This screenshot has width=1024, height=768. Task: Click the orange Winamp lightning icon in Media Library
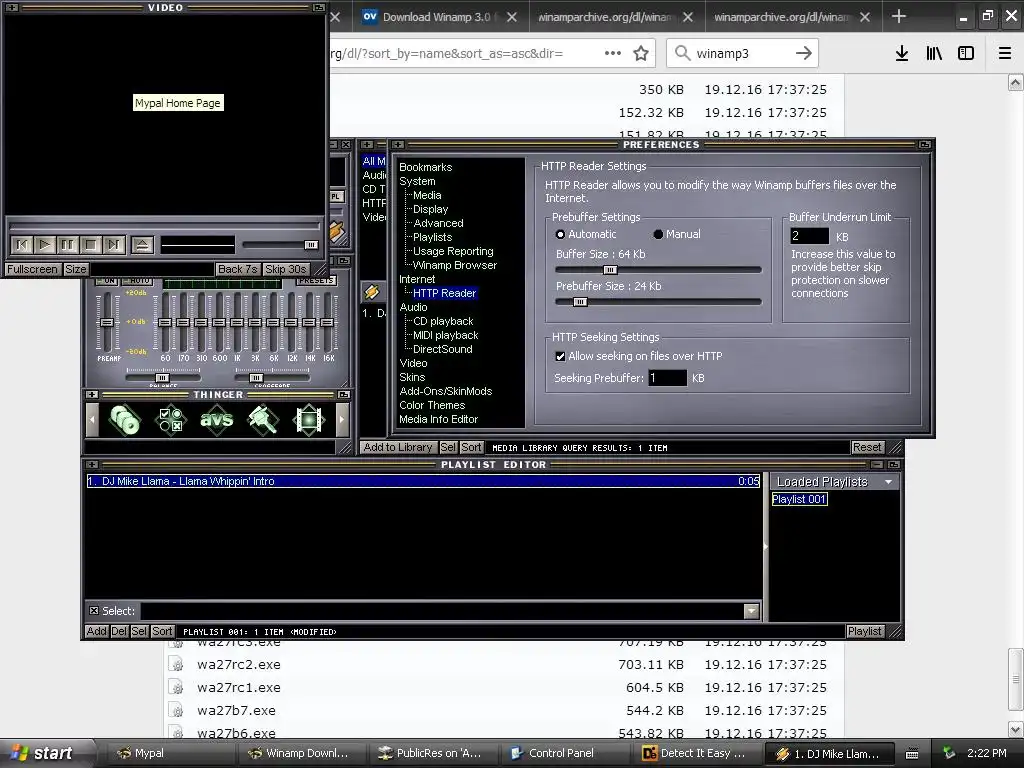click(x=372, y=292)
